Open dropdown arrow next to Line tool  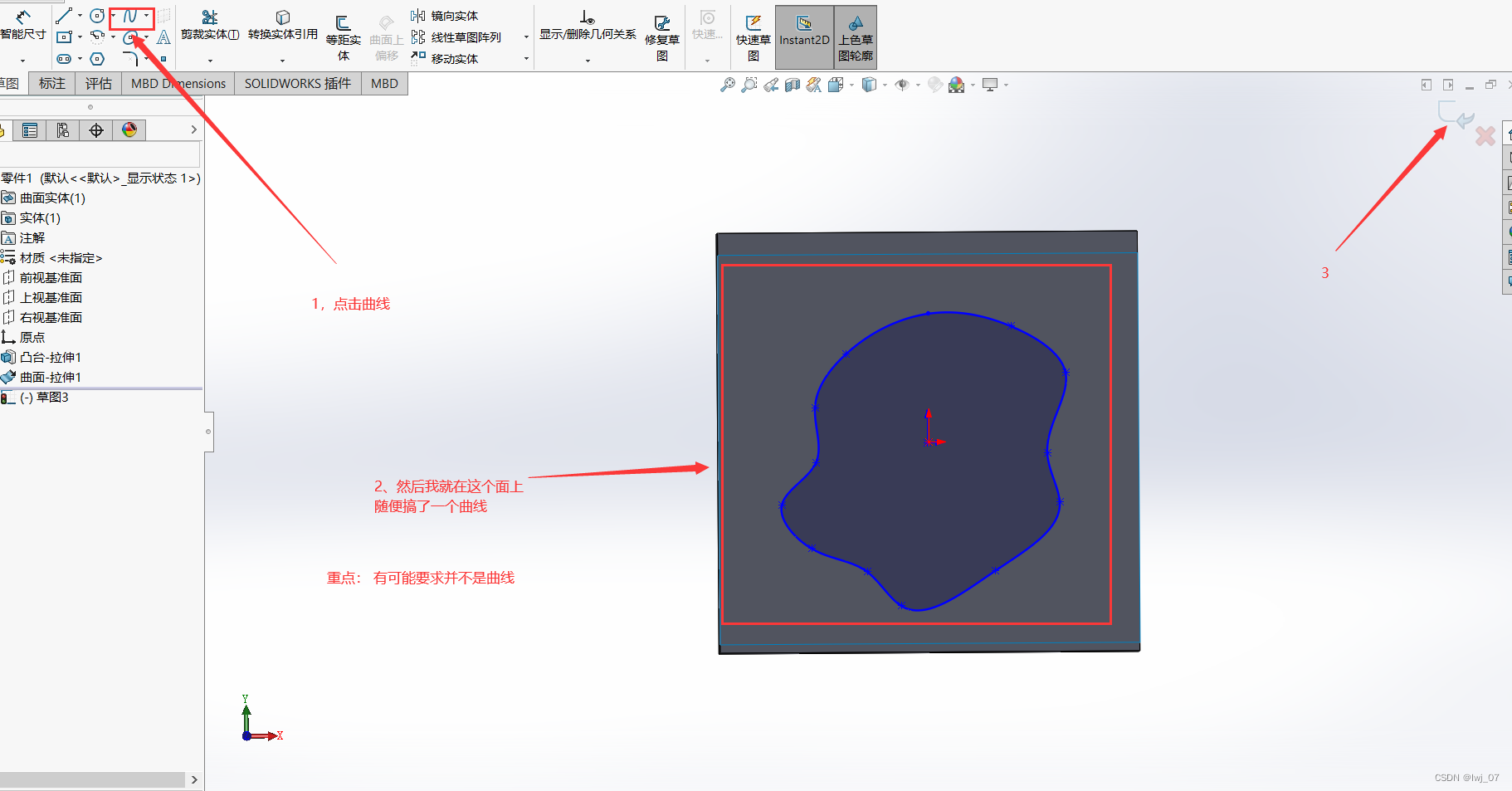pyautogui.click(x=80, y=16)
